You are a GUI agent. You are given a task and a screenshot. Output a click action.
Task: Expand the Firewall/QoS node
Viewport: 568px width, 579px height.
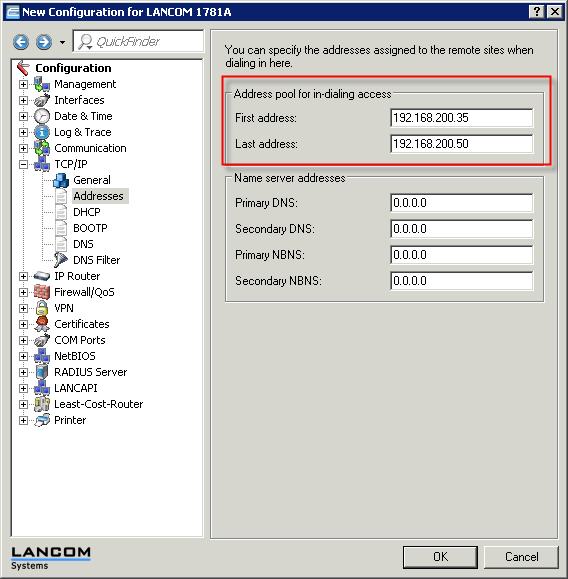point(23,292)
